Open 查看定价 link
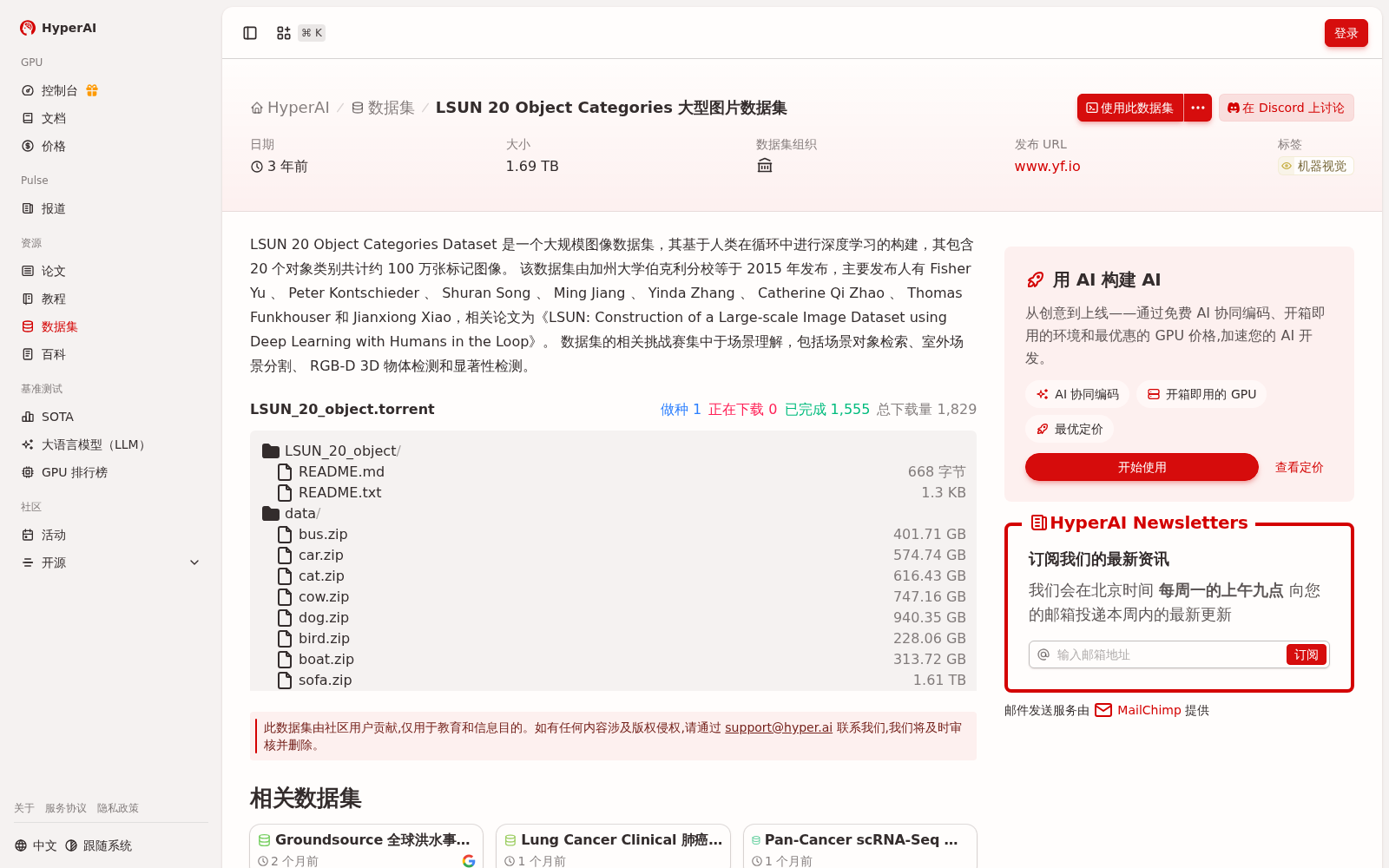Screen dimensions: 1389x868 pos(1299,467)
